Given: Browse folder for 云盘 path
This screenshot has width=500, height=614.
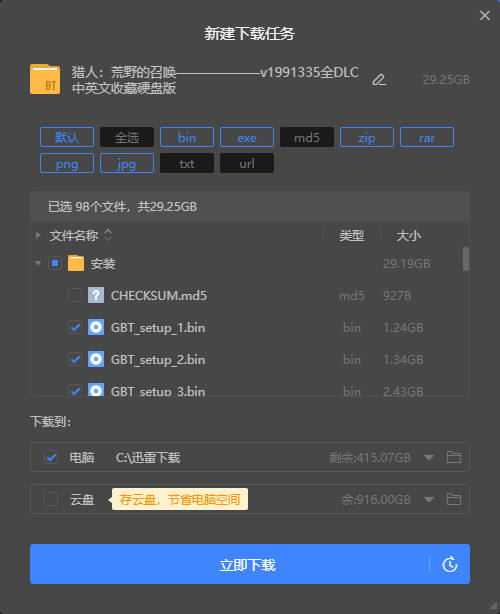Looking at the screenshot, I should coord(454,499).
